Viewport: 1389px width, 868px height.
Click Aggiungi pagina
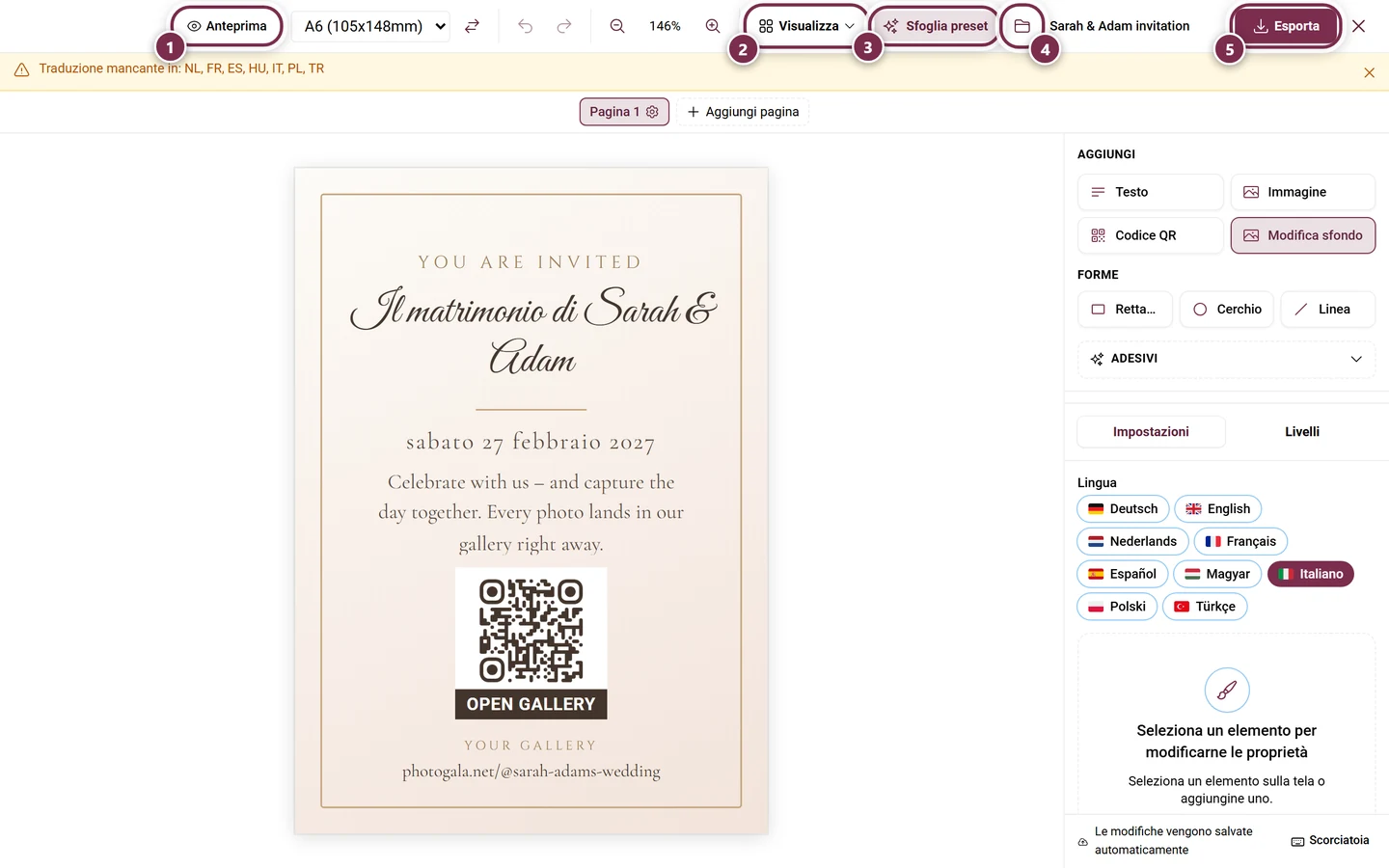click(743, 112)
